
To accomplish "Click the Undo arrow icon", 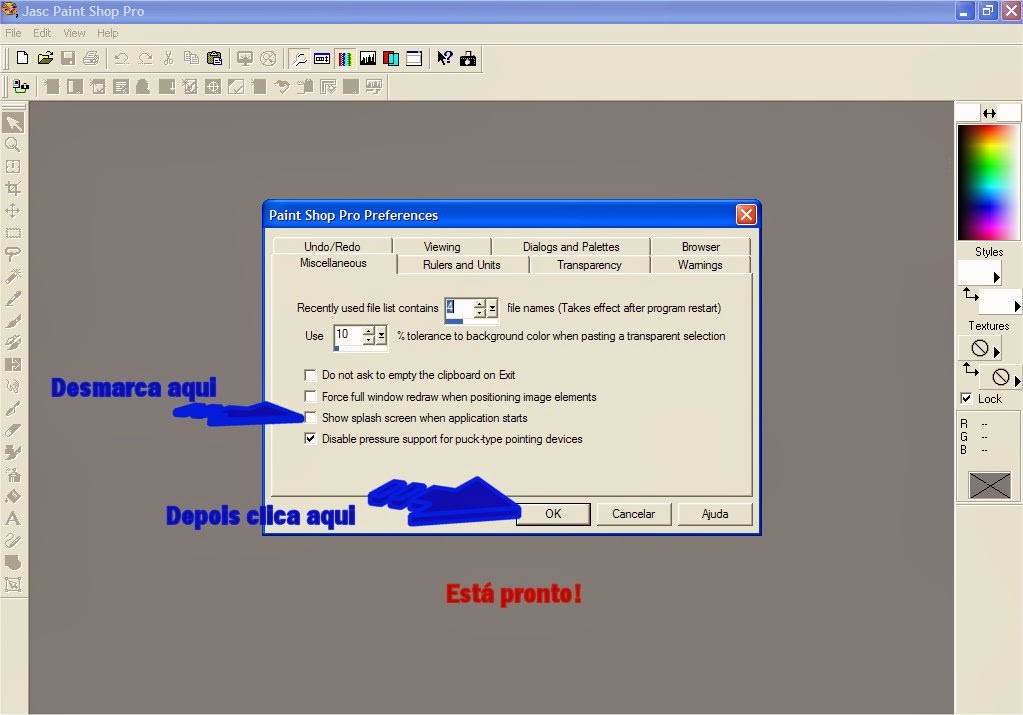I will pyautogui.click(x=121, y=59).
